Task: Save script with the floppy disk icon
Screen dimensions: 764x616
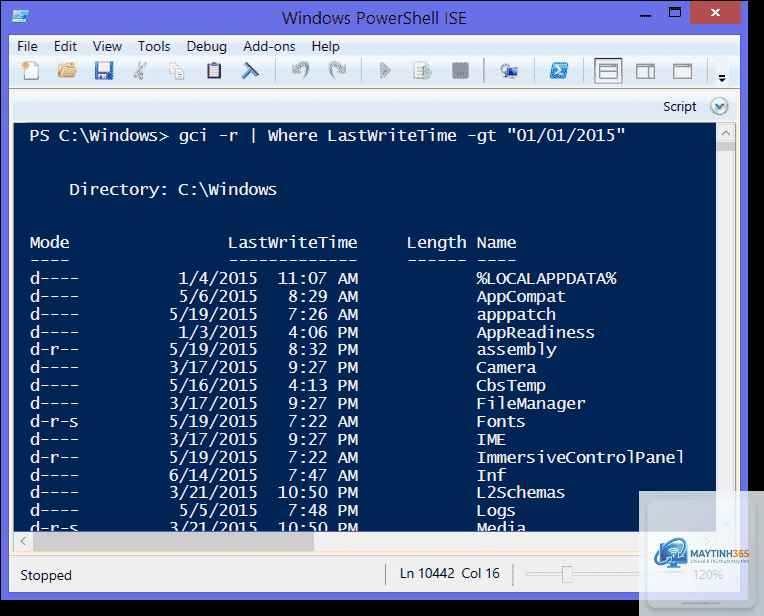Action: (x=104, y=71)
